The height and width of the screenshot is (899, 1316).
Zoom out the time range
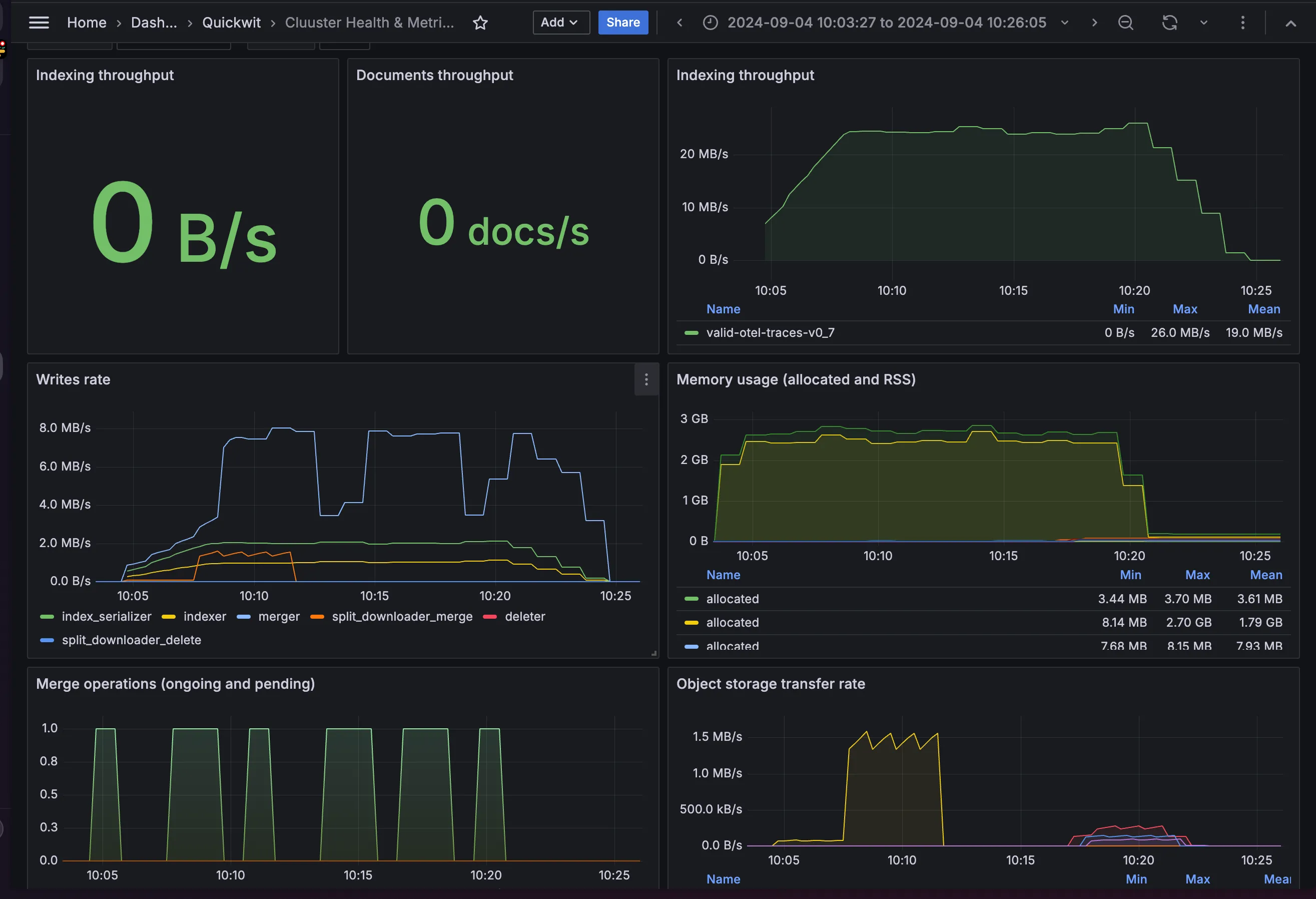(x=1126, y=23)
